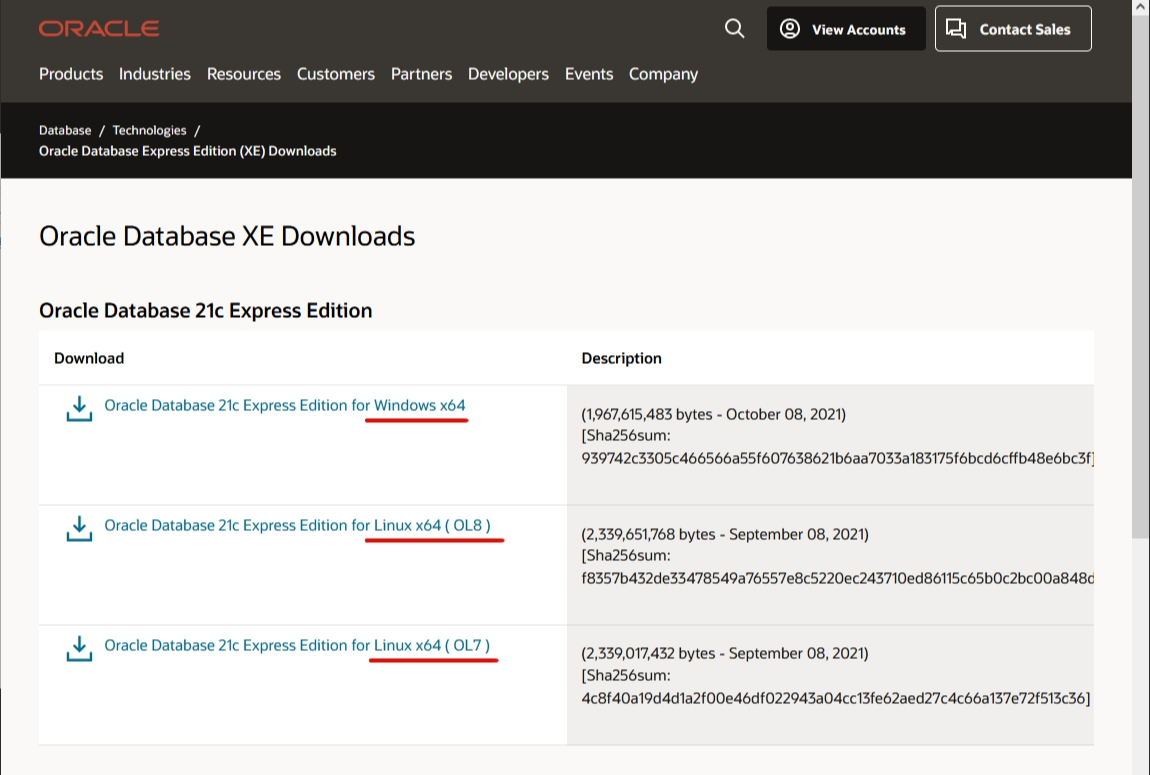Open the Customers menu
The width and height of the screenshot is (1150, 775).
(x=336, y=74)
